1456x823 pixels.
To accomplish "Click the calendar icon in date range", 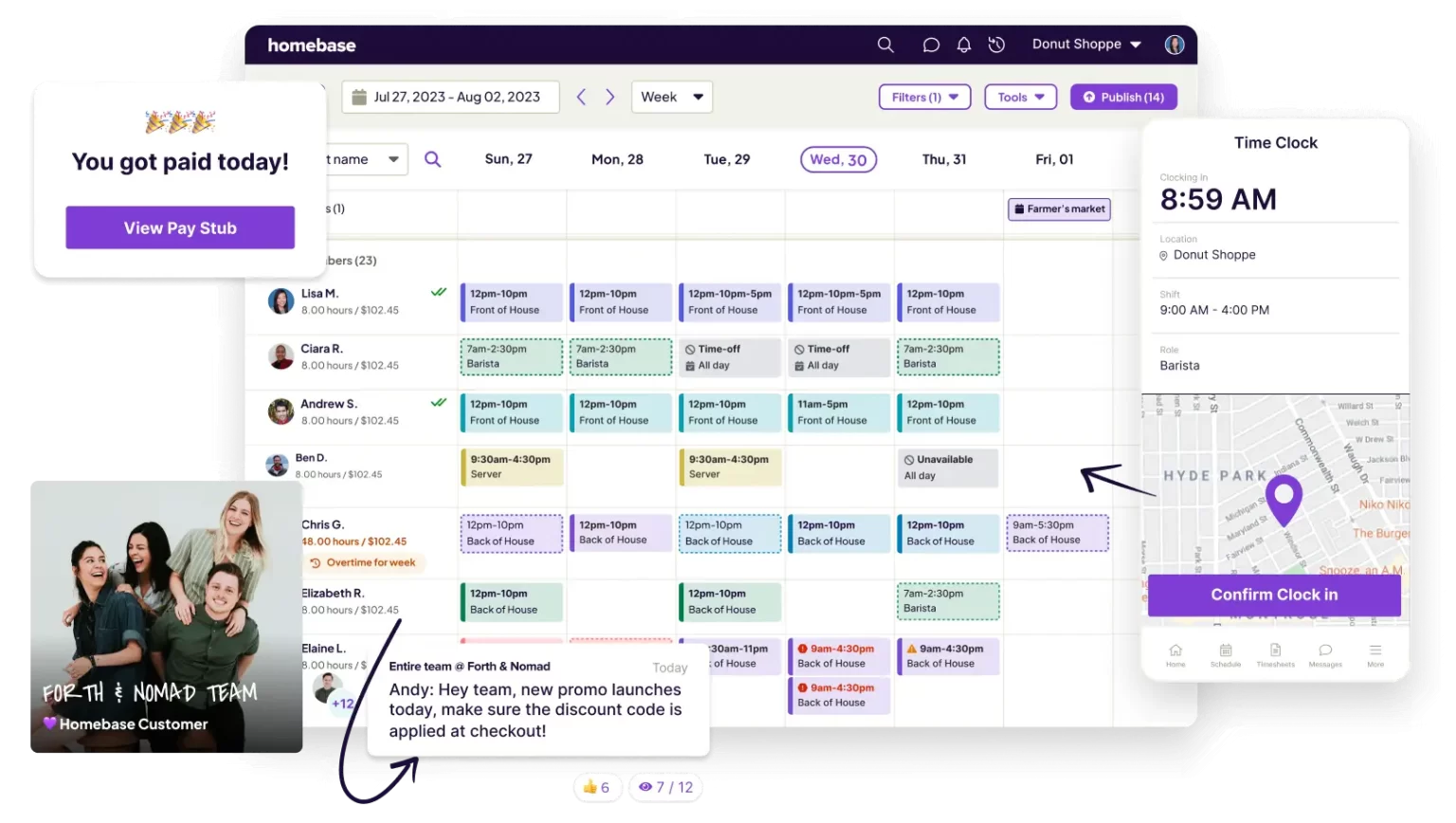I will [x=359, y=97].
